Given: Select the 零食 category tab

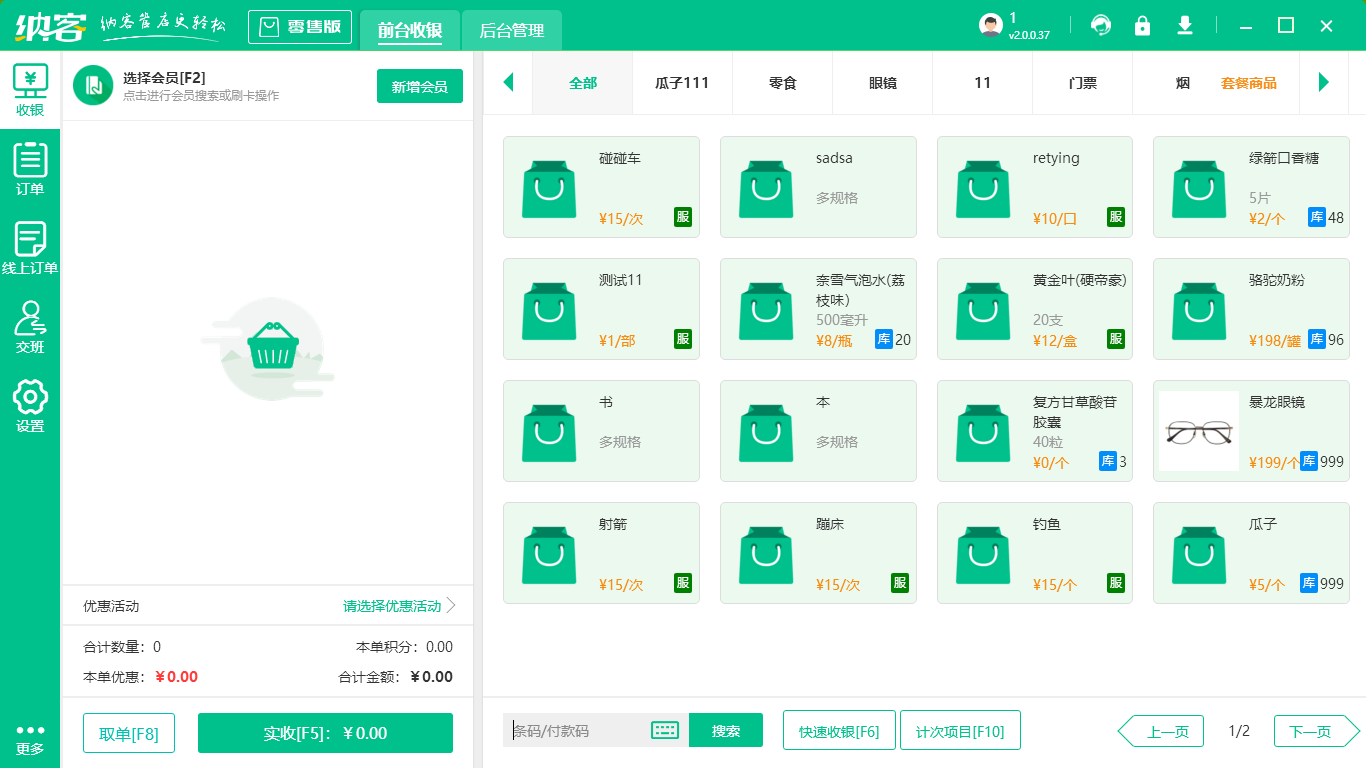Looking at the screenshot, I should [x=782, y=83].
